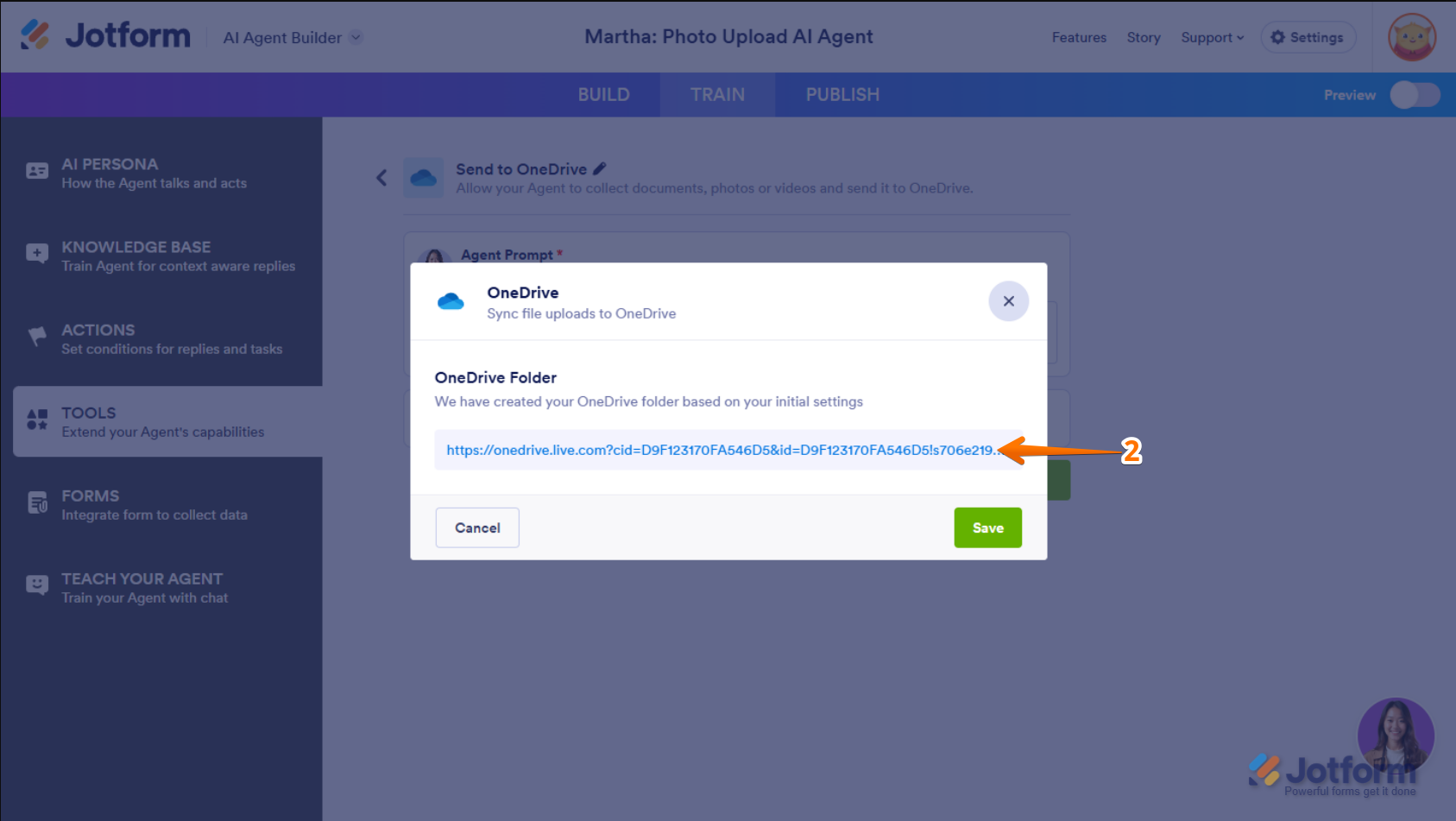
Task: Toggle the Preview switch
Action: pyautogui.click(x=1415, y=95)
